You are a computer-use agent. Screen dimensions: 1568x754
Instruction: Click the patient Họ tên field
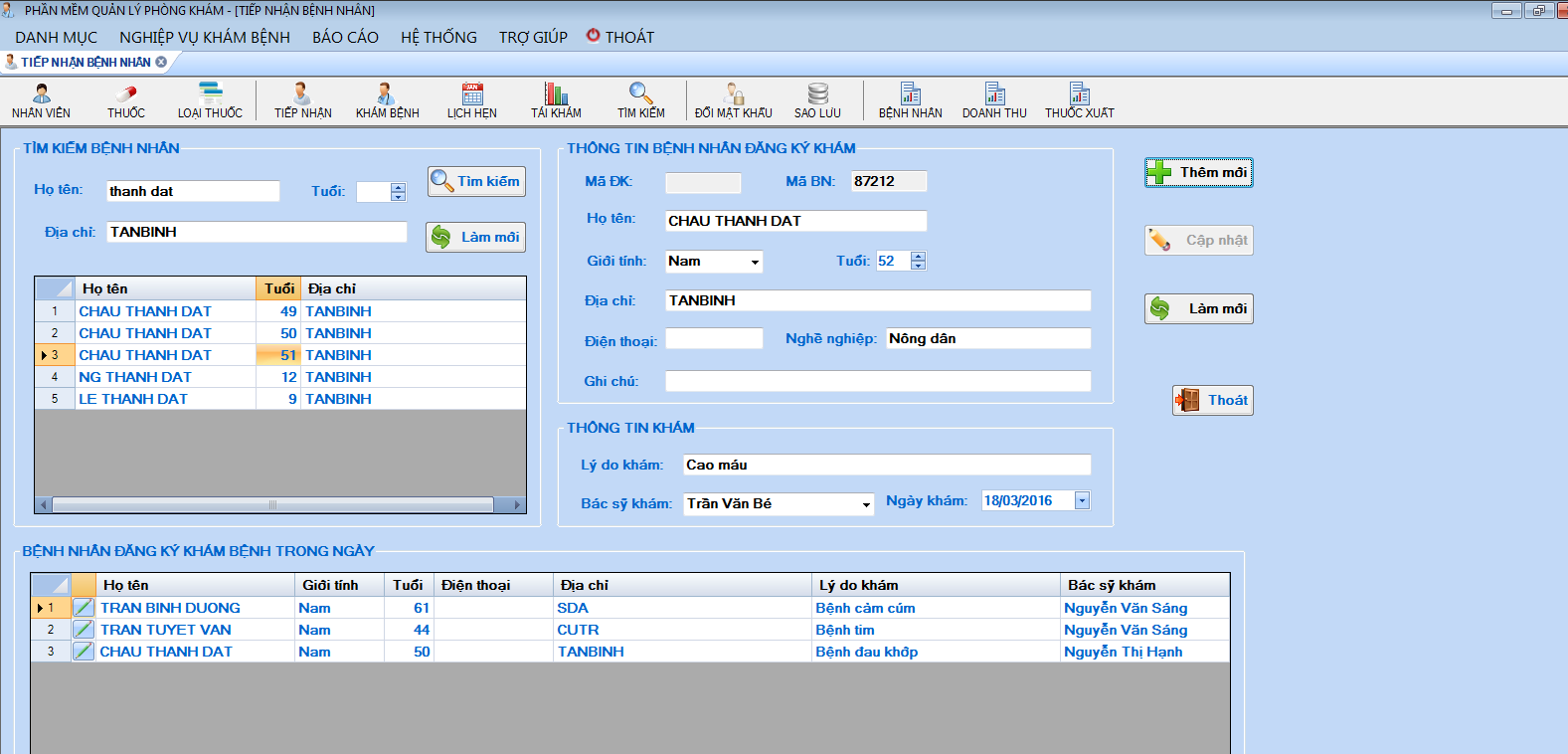click(x=795, y=221)
